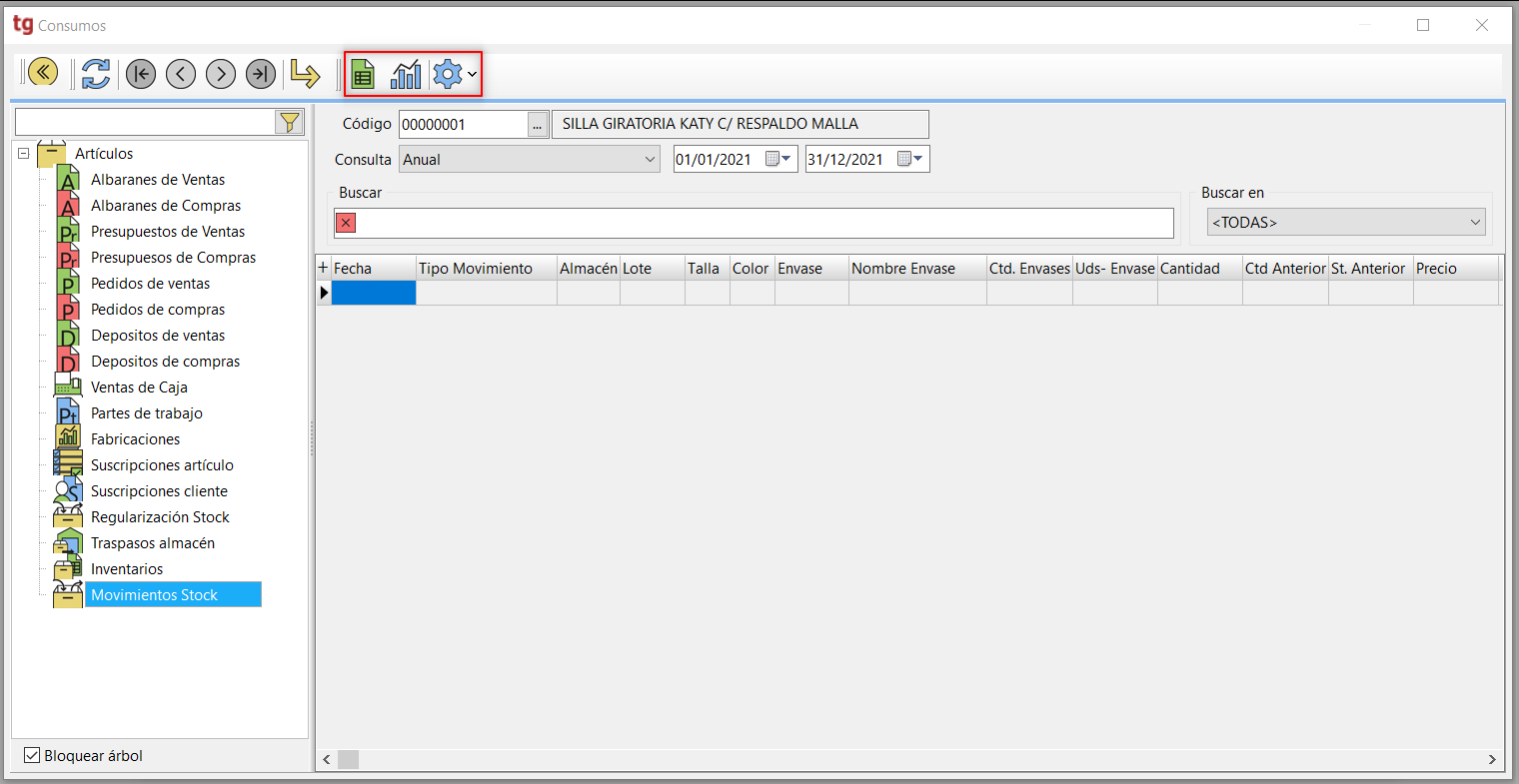Select Partes de trabajo

(x=147, y=413)
